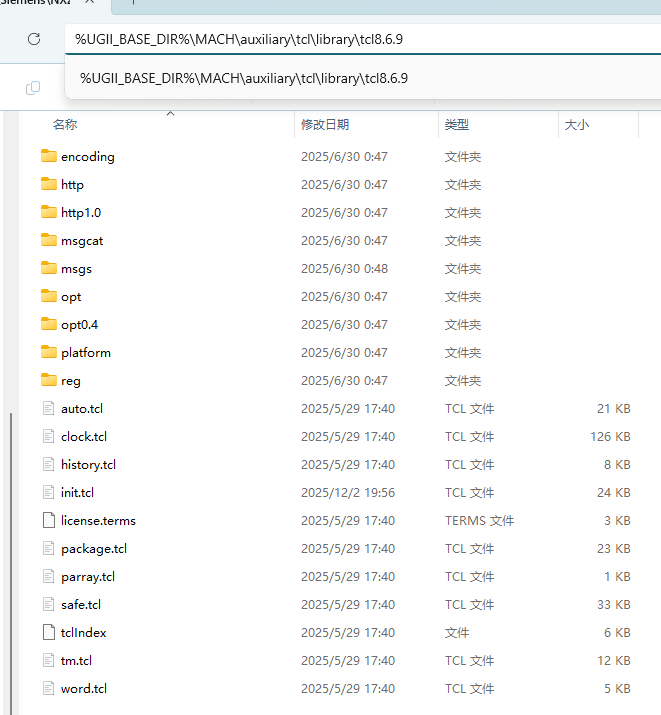Screen dimensions: 661x715
Task: Click the msgcat folder name
Action: (x=82, y=241)
